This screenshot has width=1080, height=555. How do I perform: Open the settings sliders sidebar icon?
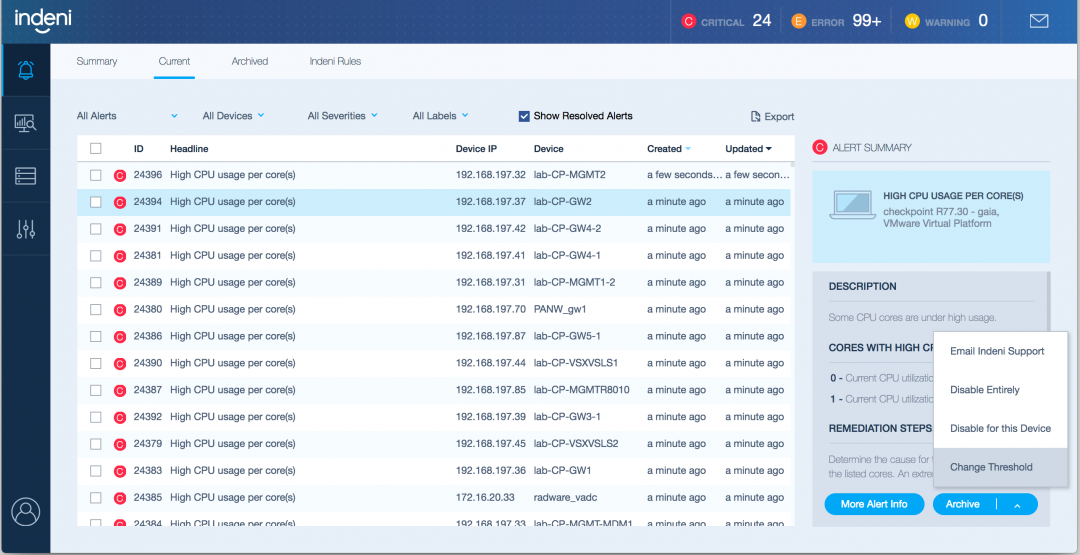pos(26,229)
